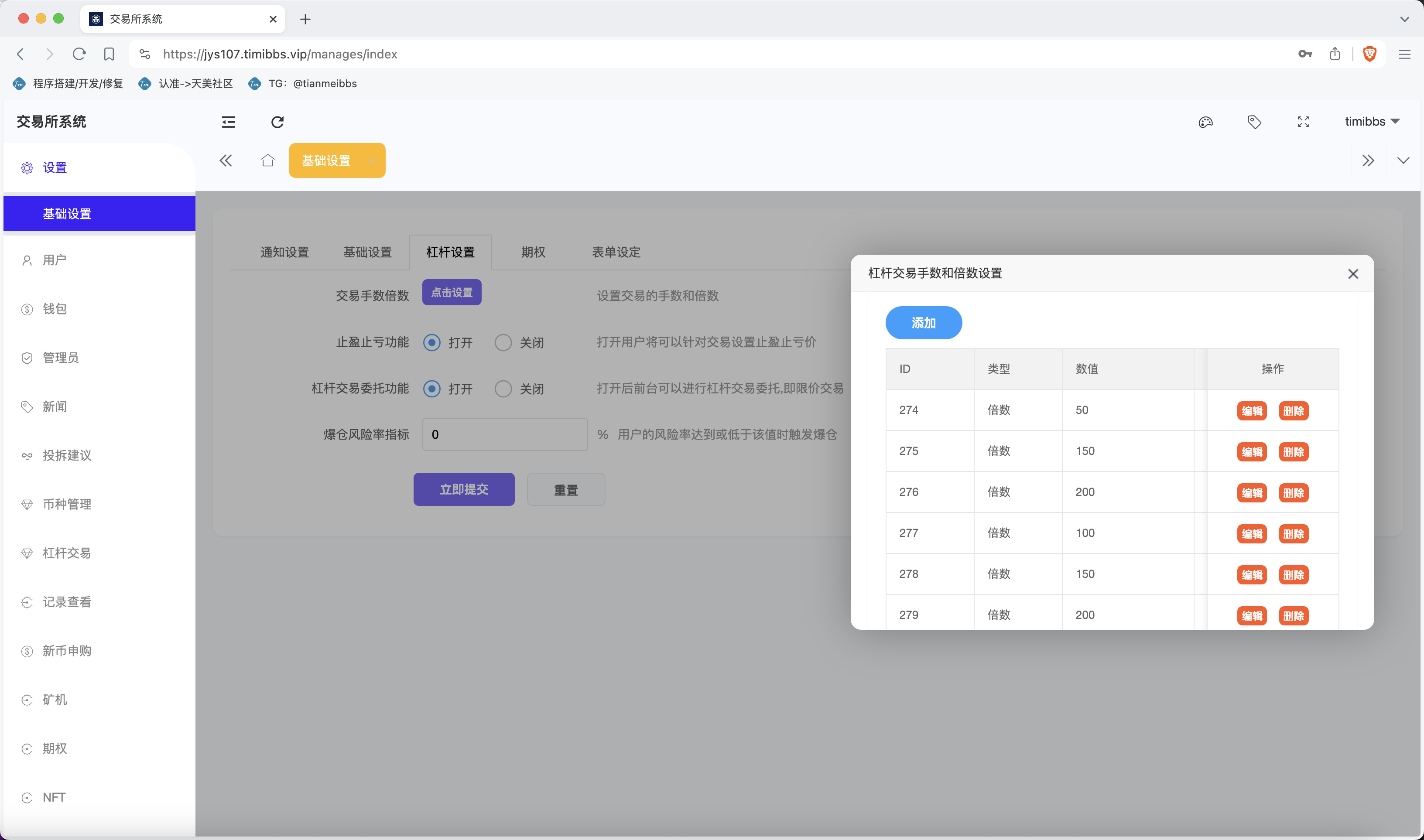Expand 币种管理 sidebar menu

(99, 504)
